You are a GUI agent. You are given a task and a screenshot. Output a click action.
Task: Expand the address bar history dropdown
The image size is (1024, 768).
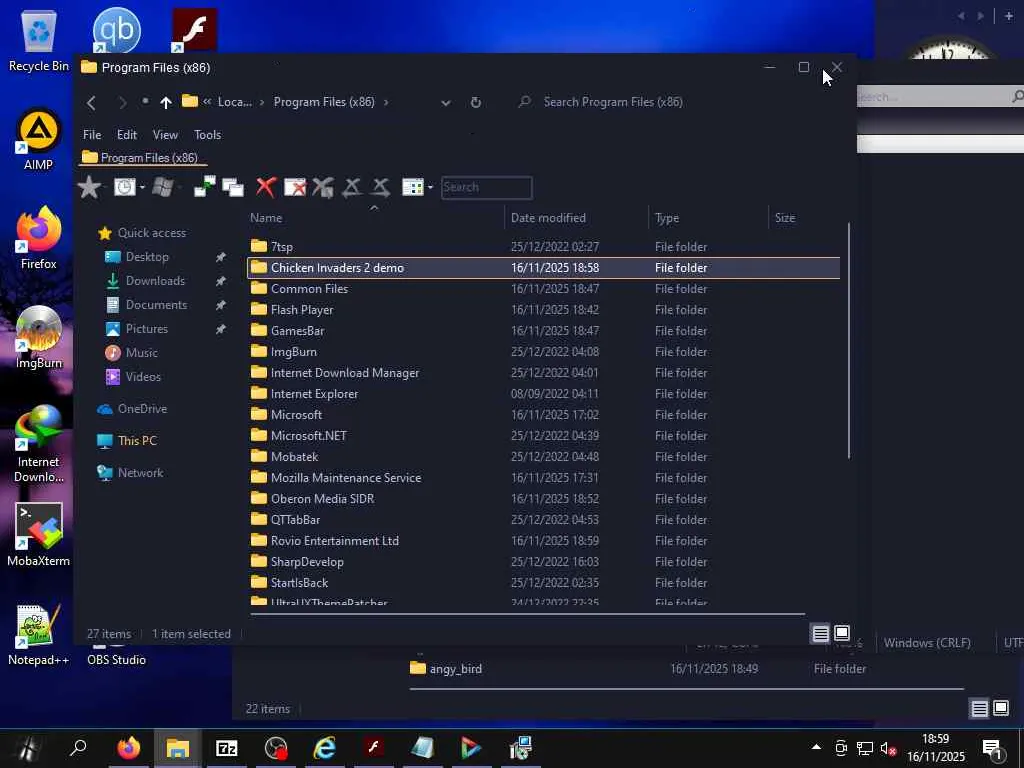[x=445, y=103]
